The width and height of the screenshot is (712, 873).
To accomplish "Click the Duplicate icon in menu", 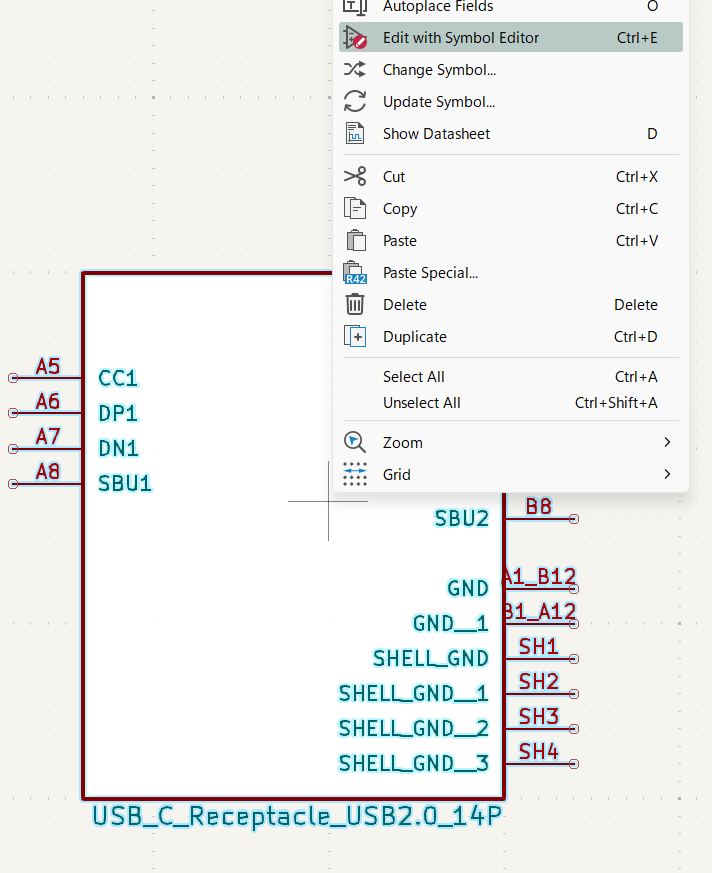I will [355, 337].
